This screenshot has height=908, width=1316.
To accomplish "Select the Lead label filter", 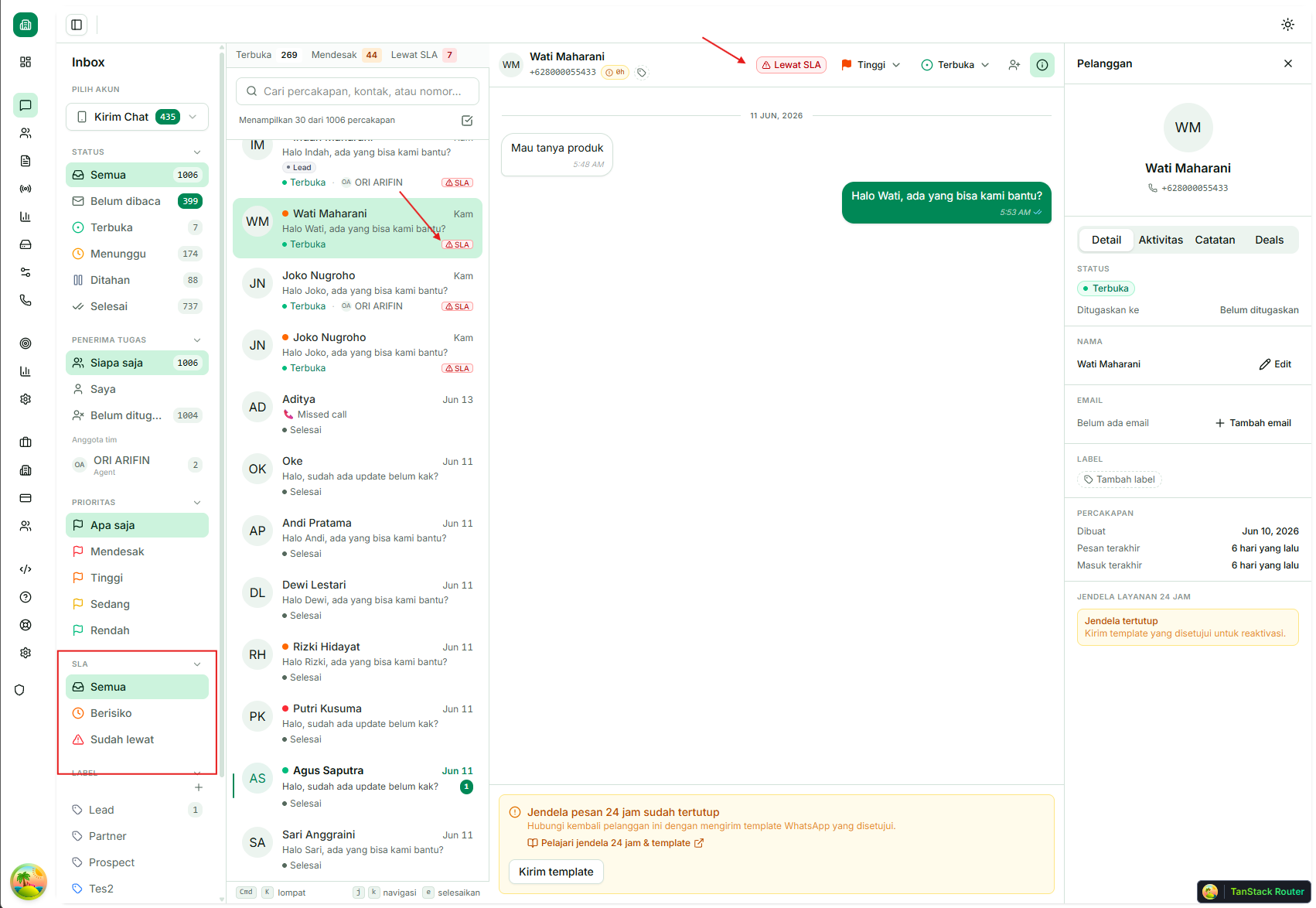I will (138, 810).
